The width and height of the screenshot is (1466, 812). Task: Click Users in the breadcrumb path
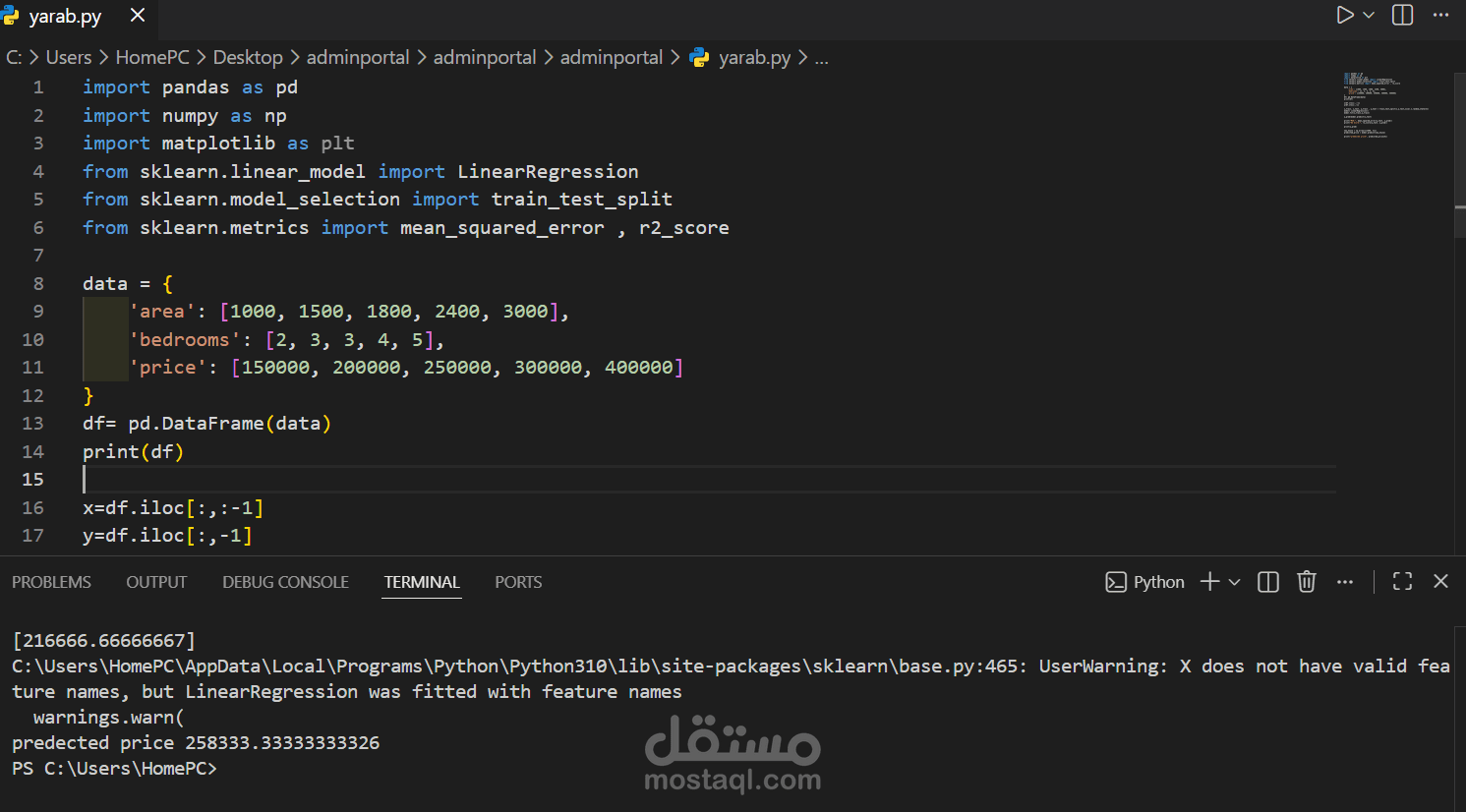(69, 57)
